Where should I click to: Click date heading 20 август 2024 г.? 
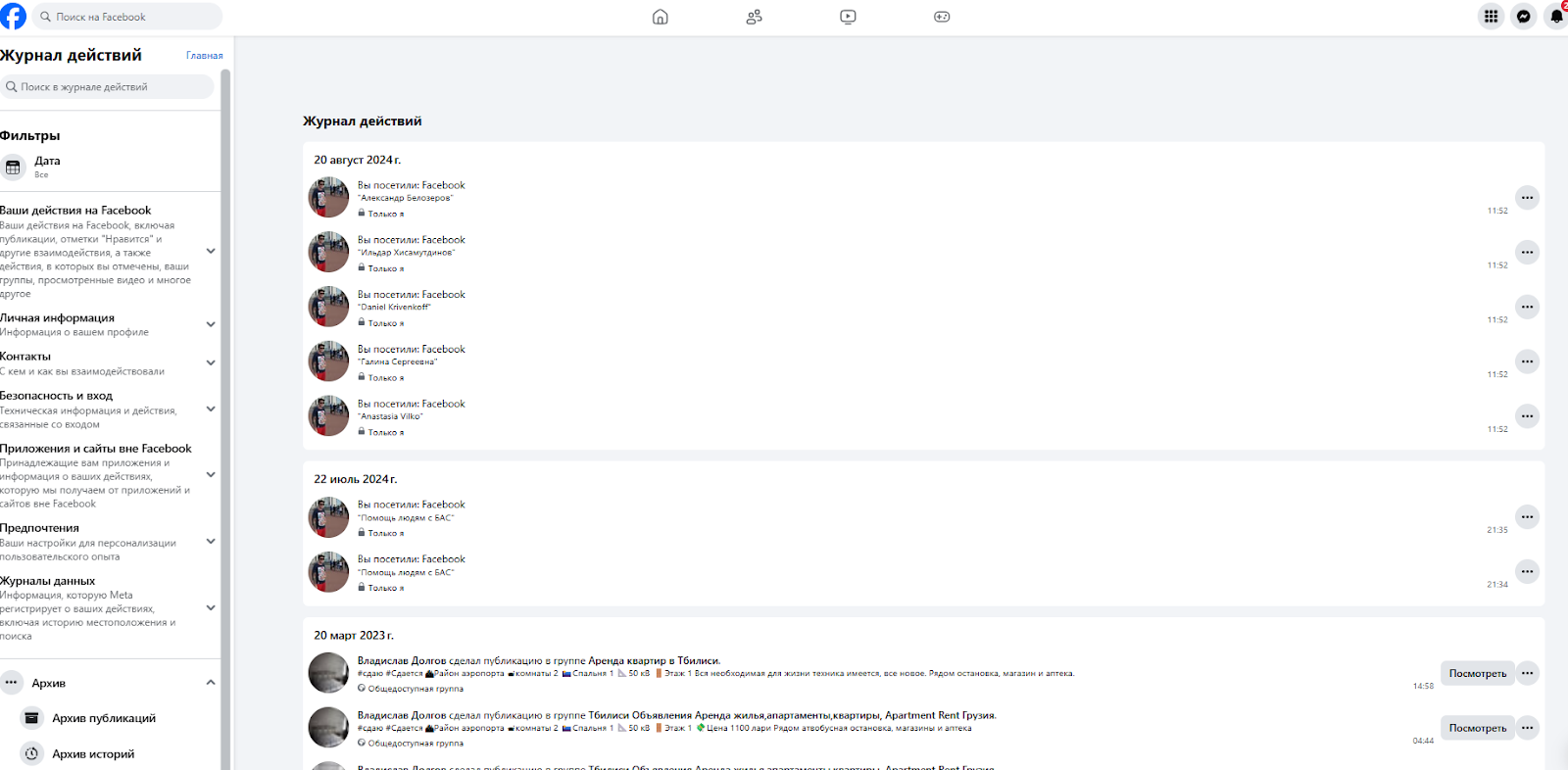(357, 160)
